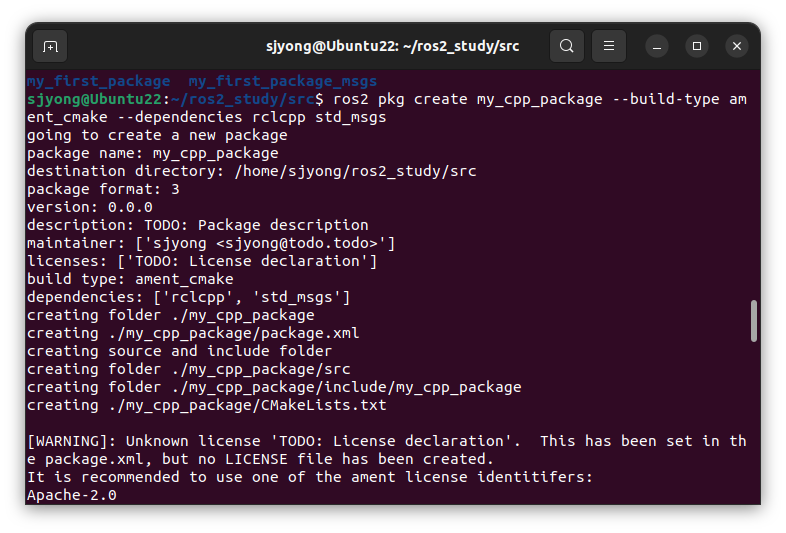Click the Apache-2.0 text
Screen dimensions: 786x533
(x=72, y=495)
